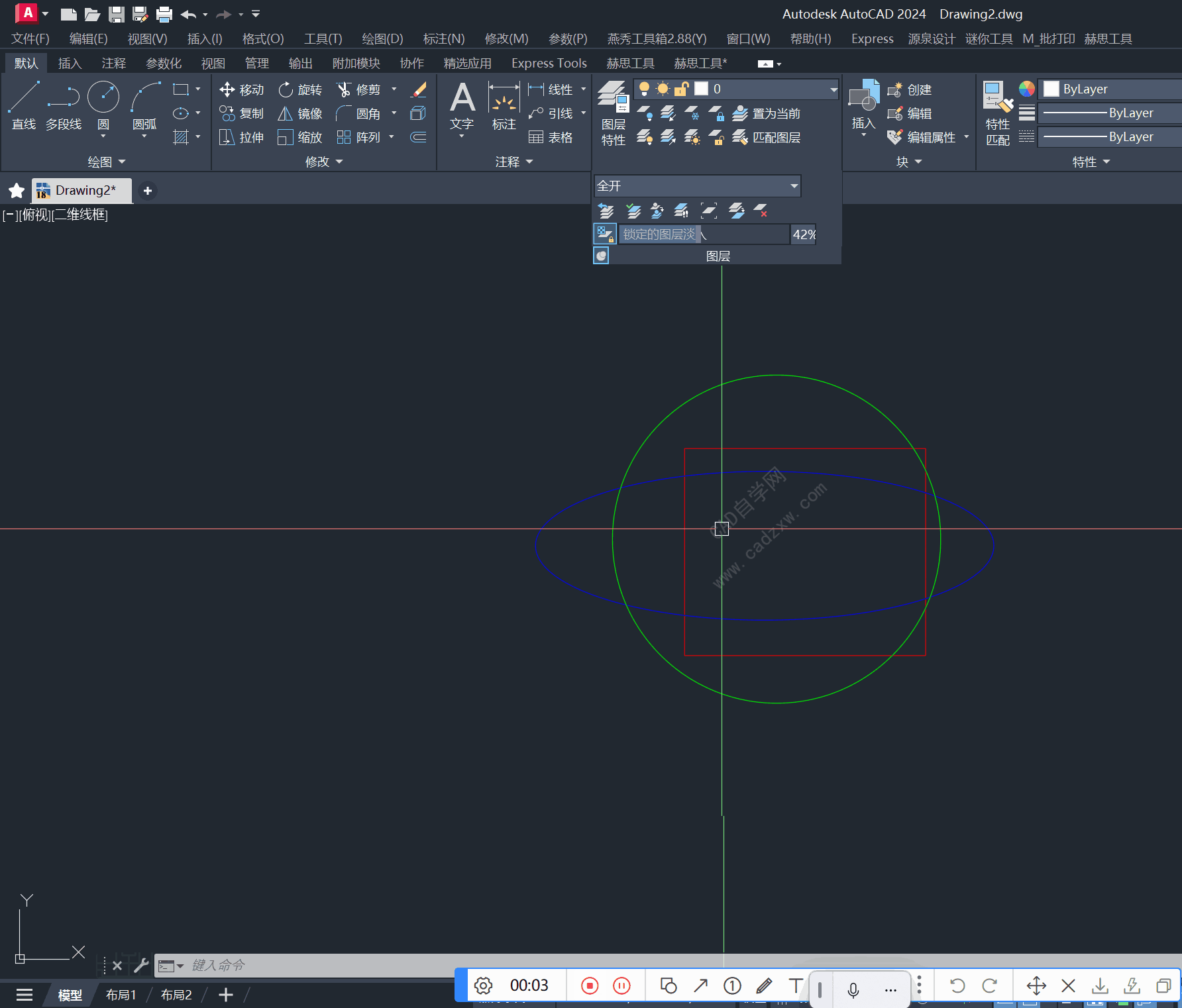The image size is (1182, 1008).
Task: Switch to the 注释 ribbon tab
Action: (113, 63)
